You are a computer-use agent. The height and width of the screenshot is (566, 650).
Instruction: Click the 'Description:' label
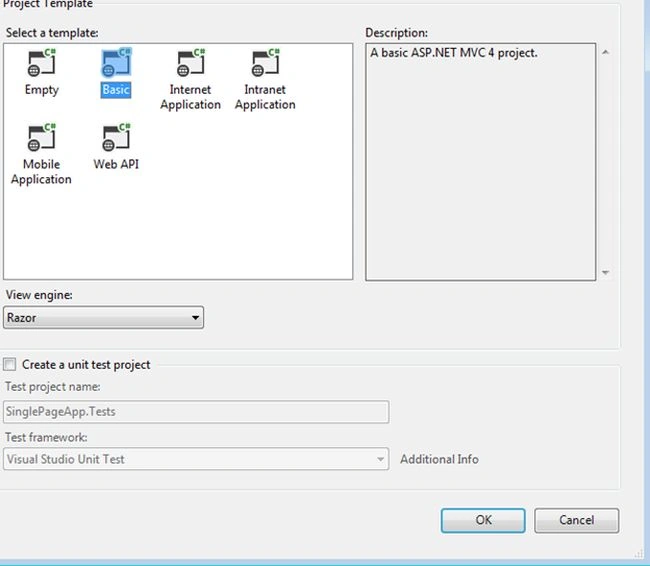tap(396, 33)
